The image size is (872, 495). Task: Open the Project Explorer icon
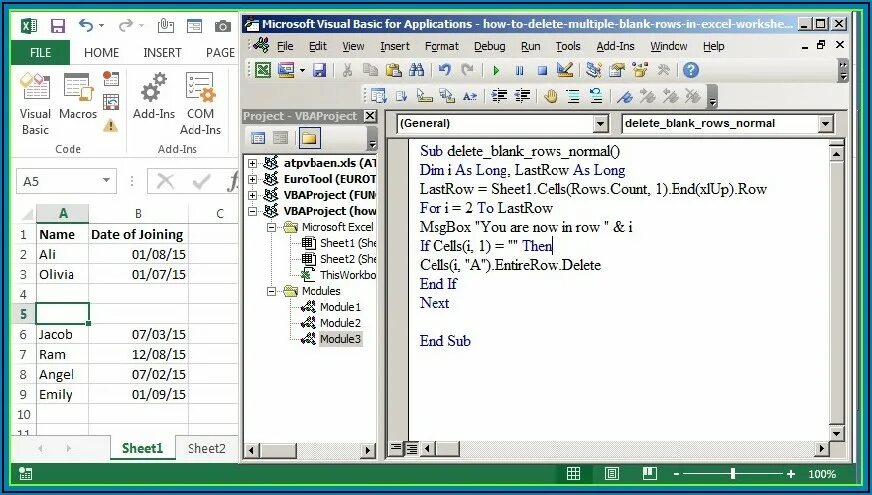click(x=593, y=70)
